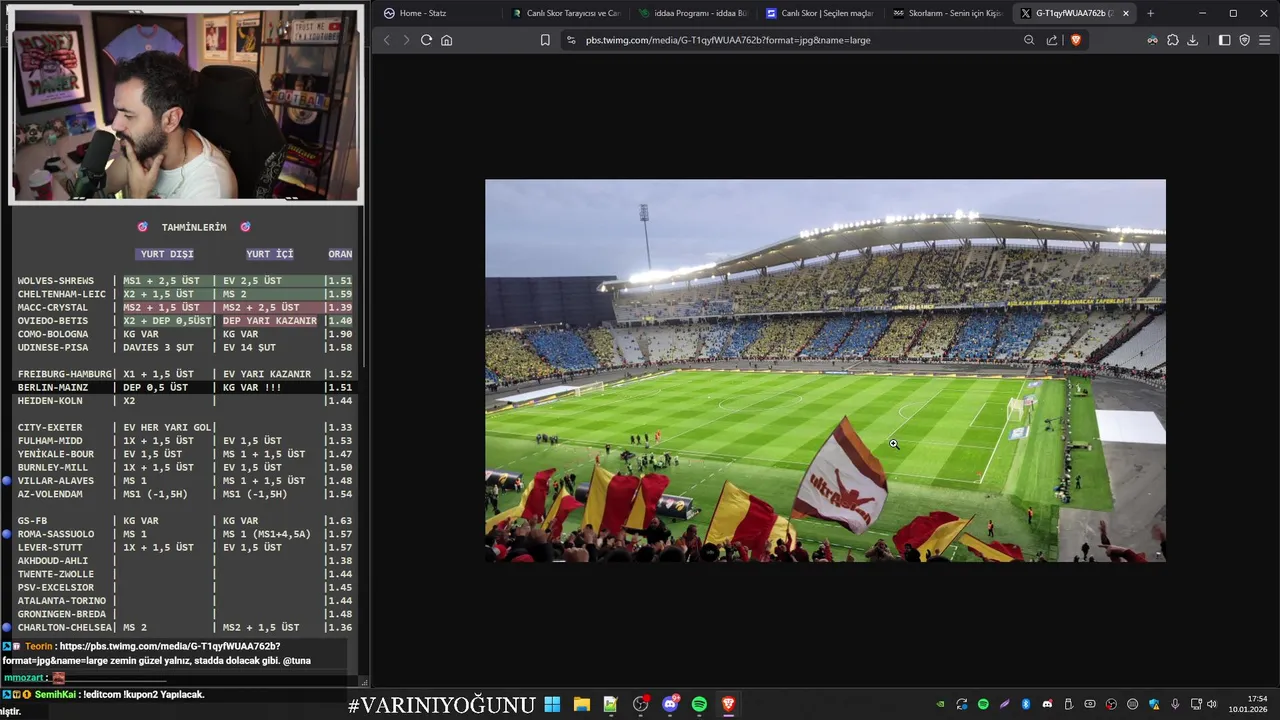The width and height of the screenshot is (1280, 720).
Task: Reload the current page
Action: click(x=426, y=40)
